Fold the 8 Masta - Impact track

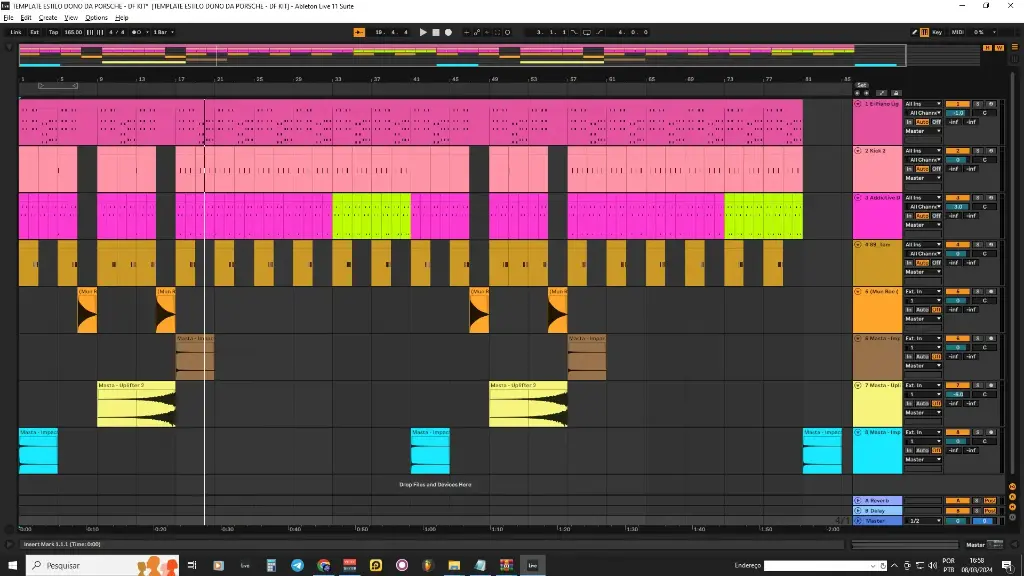(858, 432)
